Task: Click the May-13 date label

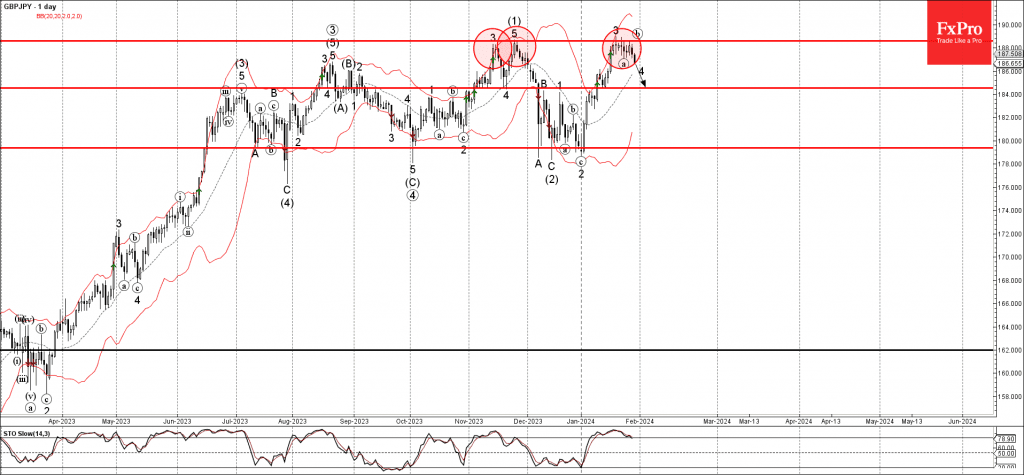Action: [912, 422]
